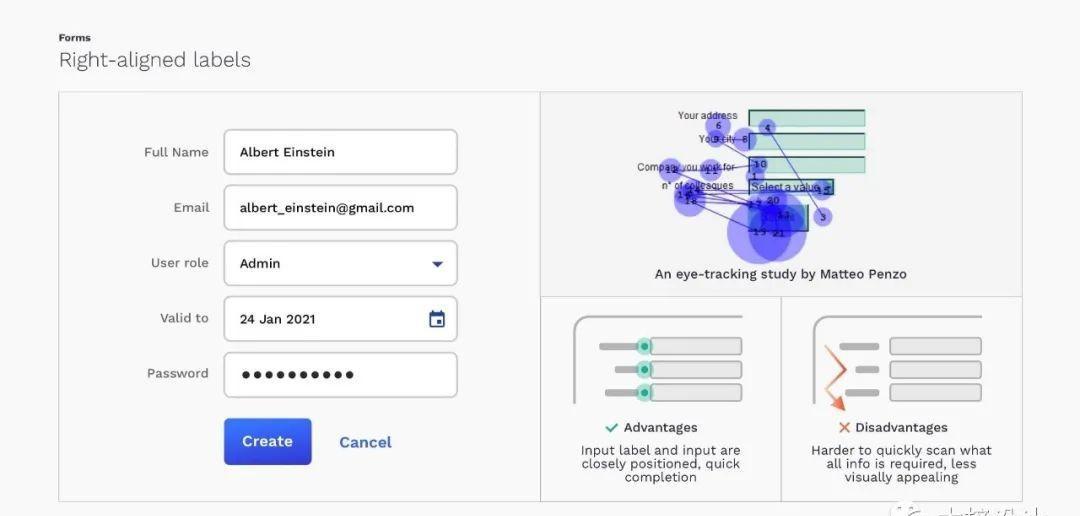Click the advantages form illustration
The image size is (1080, 516).
pos(660,362)
